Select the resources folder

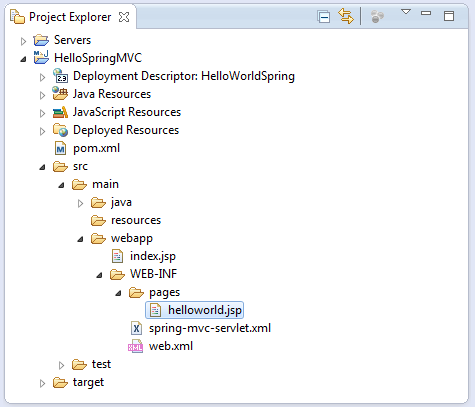(x=126, y=220)
